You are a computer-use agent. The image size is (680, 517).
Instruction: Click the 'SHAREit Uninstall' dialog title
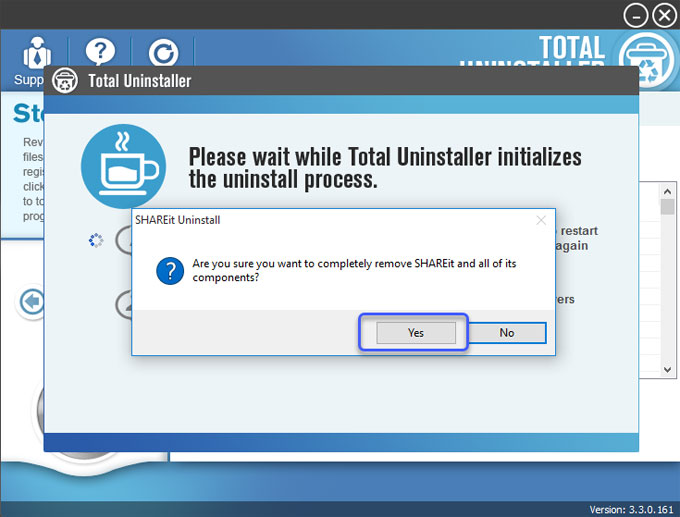pyautogui.click(x=177, y=220)
